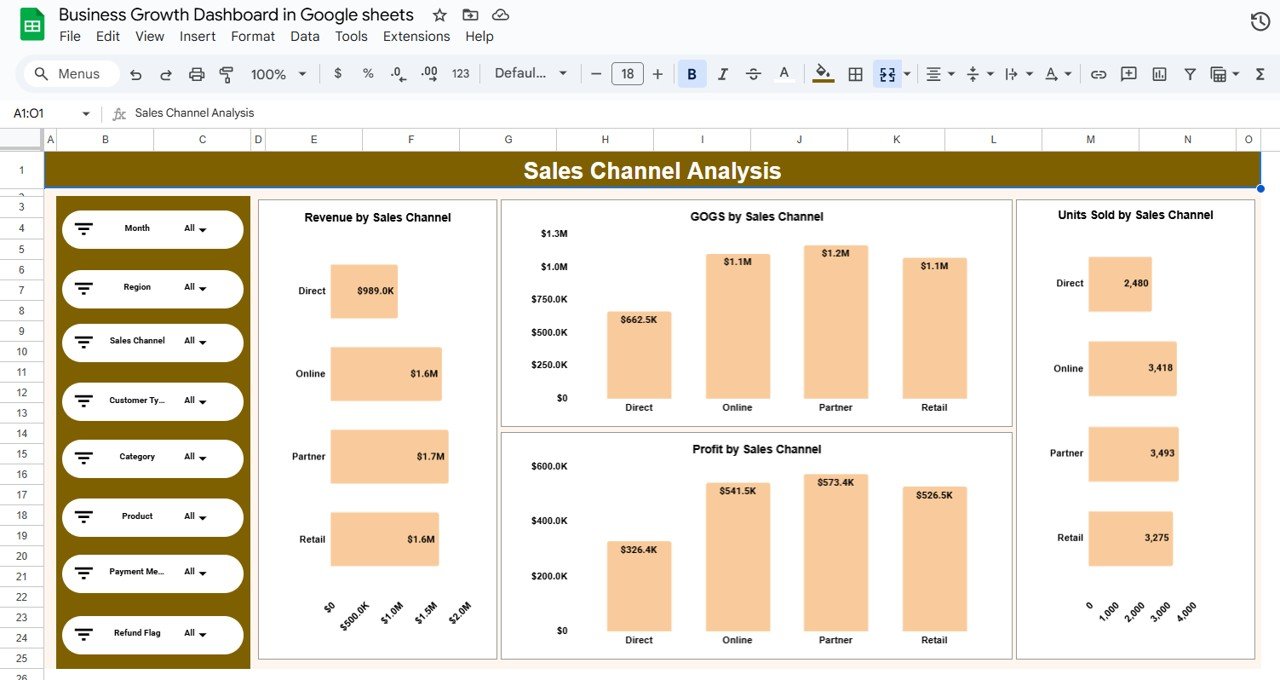Toggle bold formatting off
This screenshot has height=680, width=1280.
[x=691, y=73]
